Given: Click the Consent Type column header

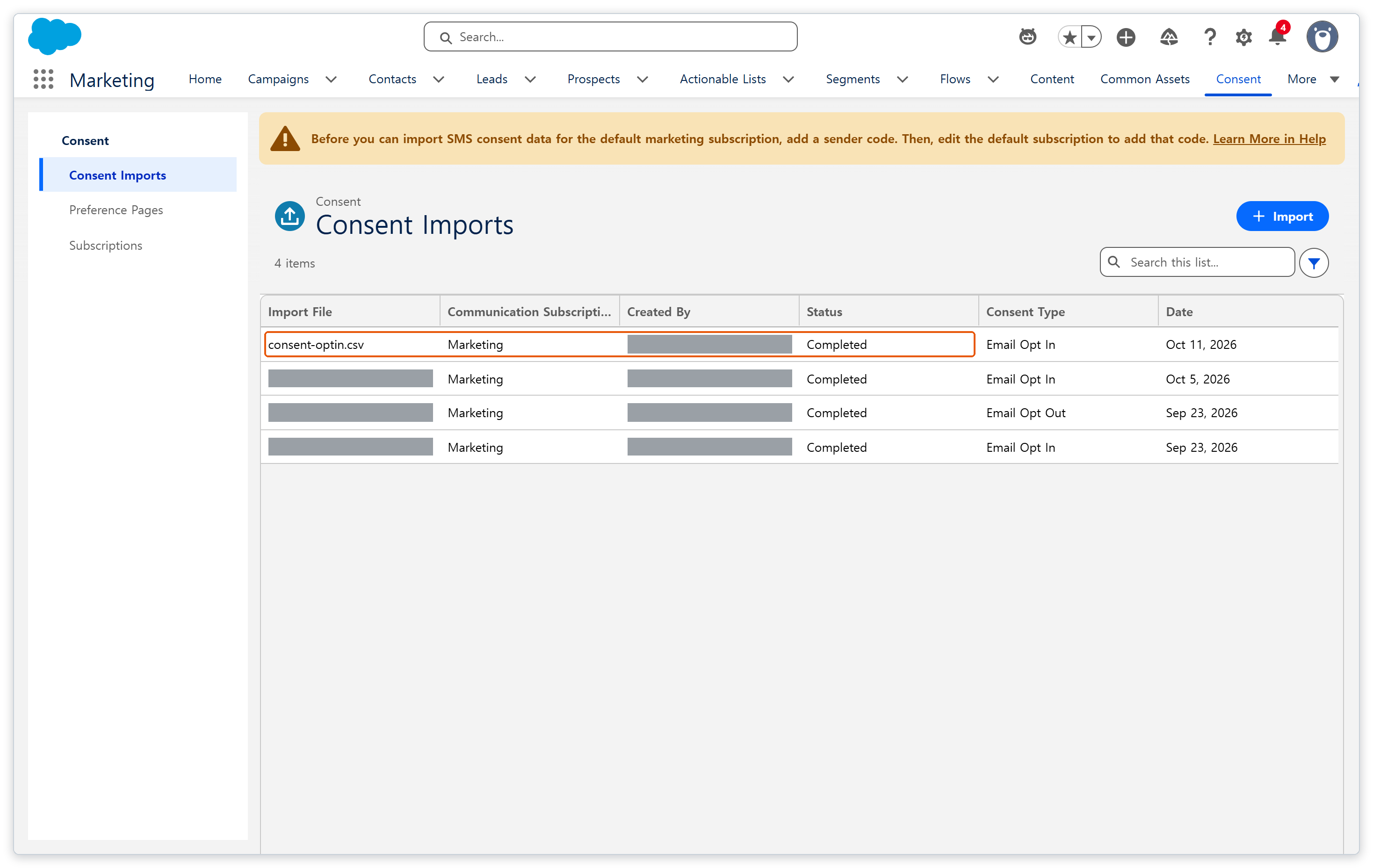Looking at the screenshot, I should (x=1069, y=312).
